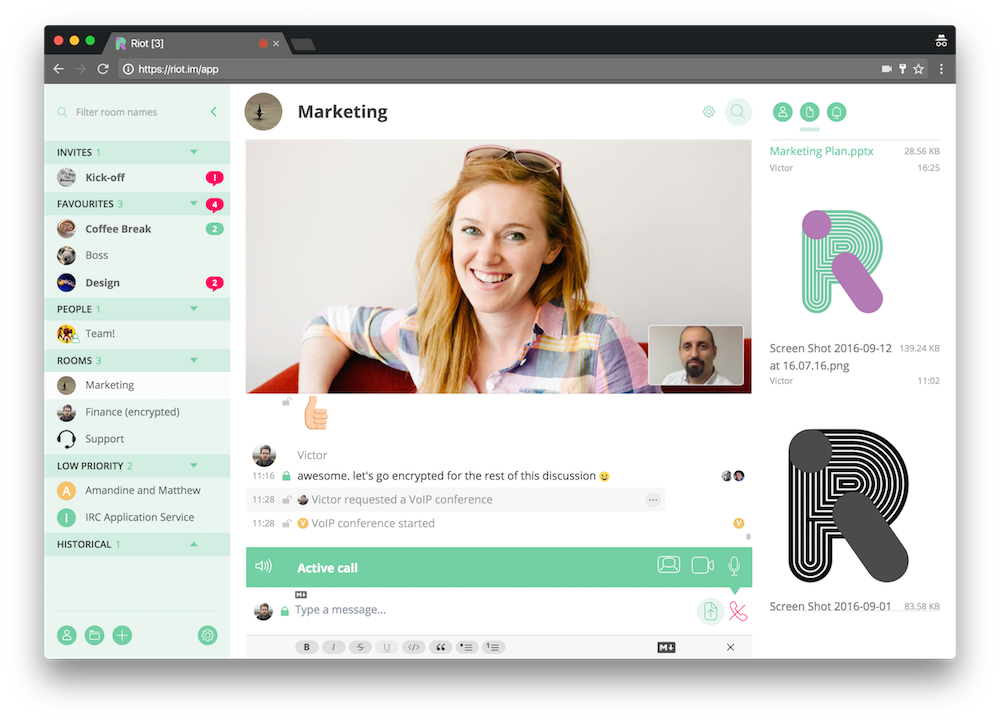Click the Filter room names field
The height and width of the screenshot is (722, 1000).
tap(130, 112)
